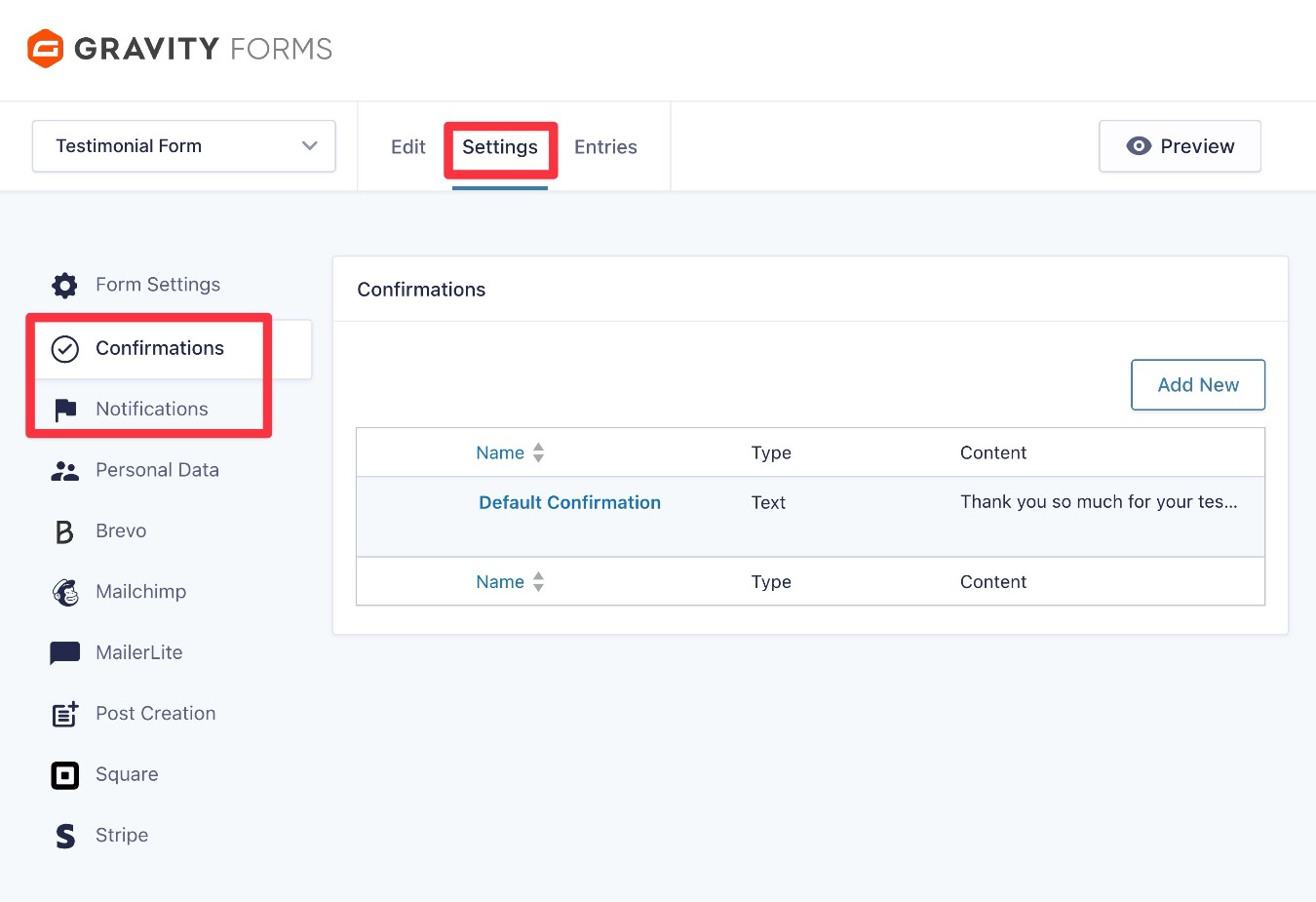
Task: Open the Entries tab
Action: click(605, 146)
